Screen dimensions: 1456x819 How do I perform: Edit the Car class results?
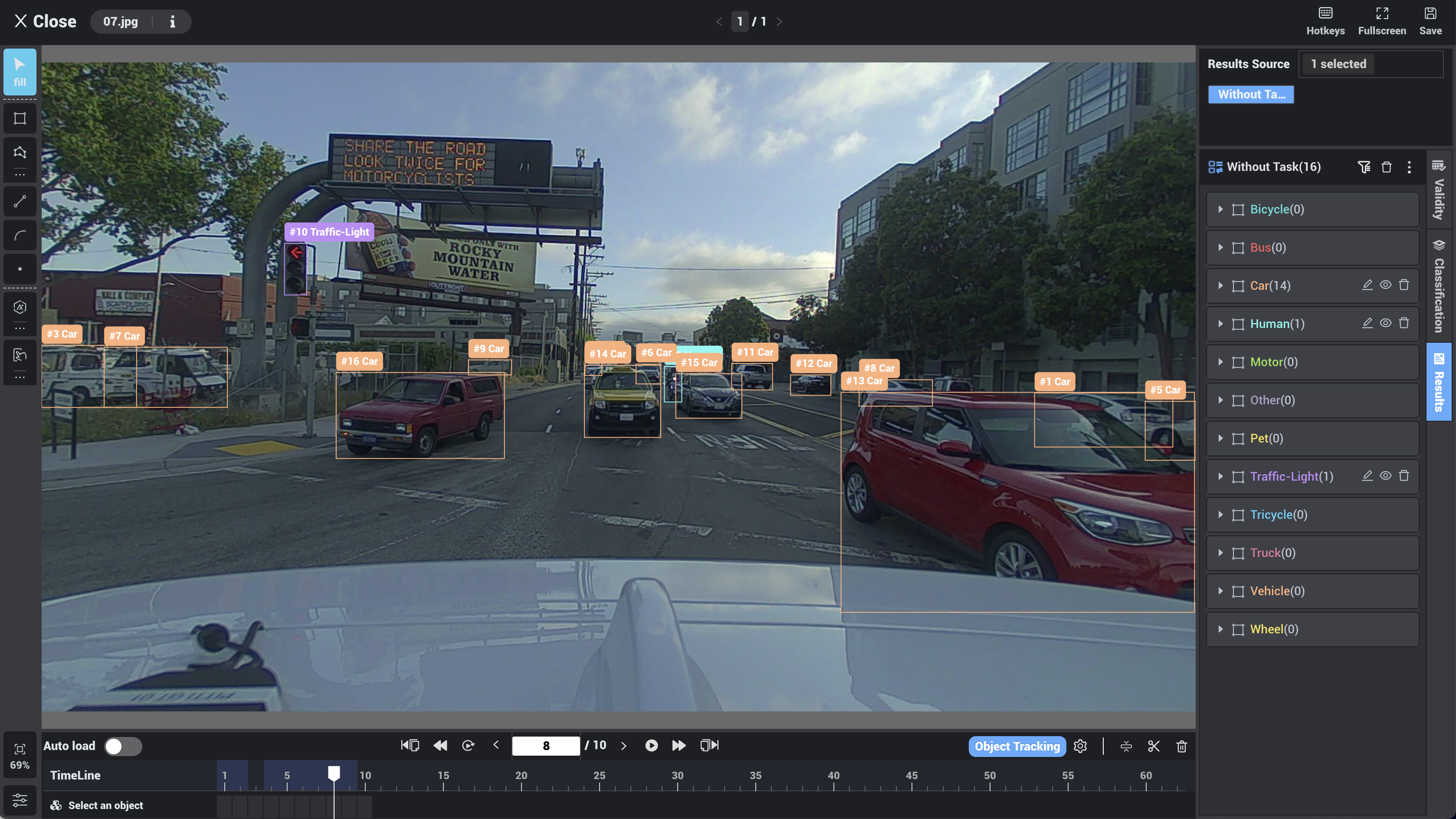coord(1367,285)
